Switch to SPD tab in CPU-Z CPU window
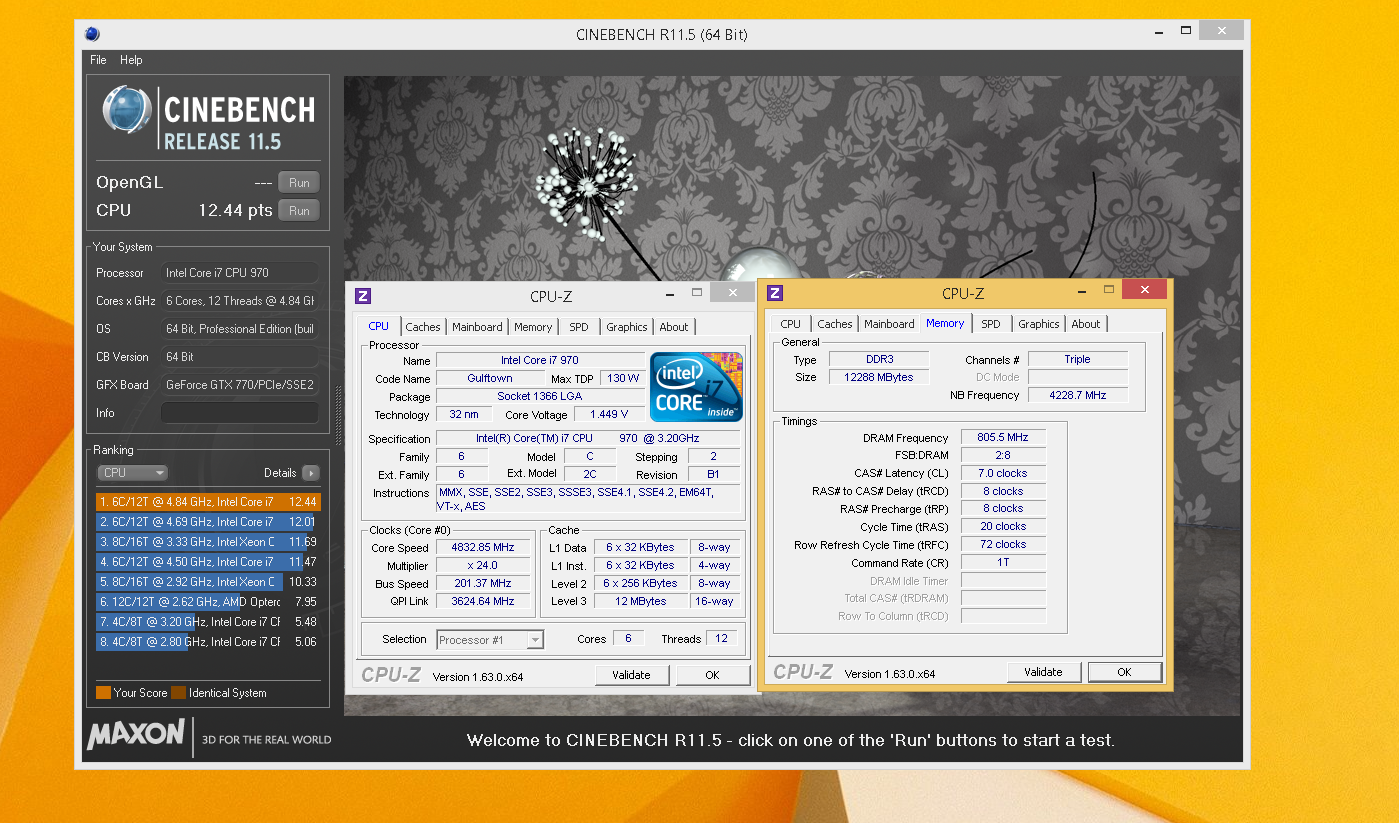This screenshot has height=823, width=1399. (x=579, y=327)
